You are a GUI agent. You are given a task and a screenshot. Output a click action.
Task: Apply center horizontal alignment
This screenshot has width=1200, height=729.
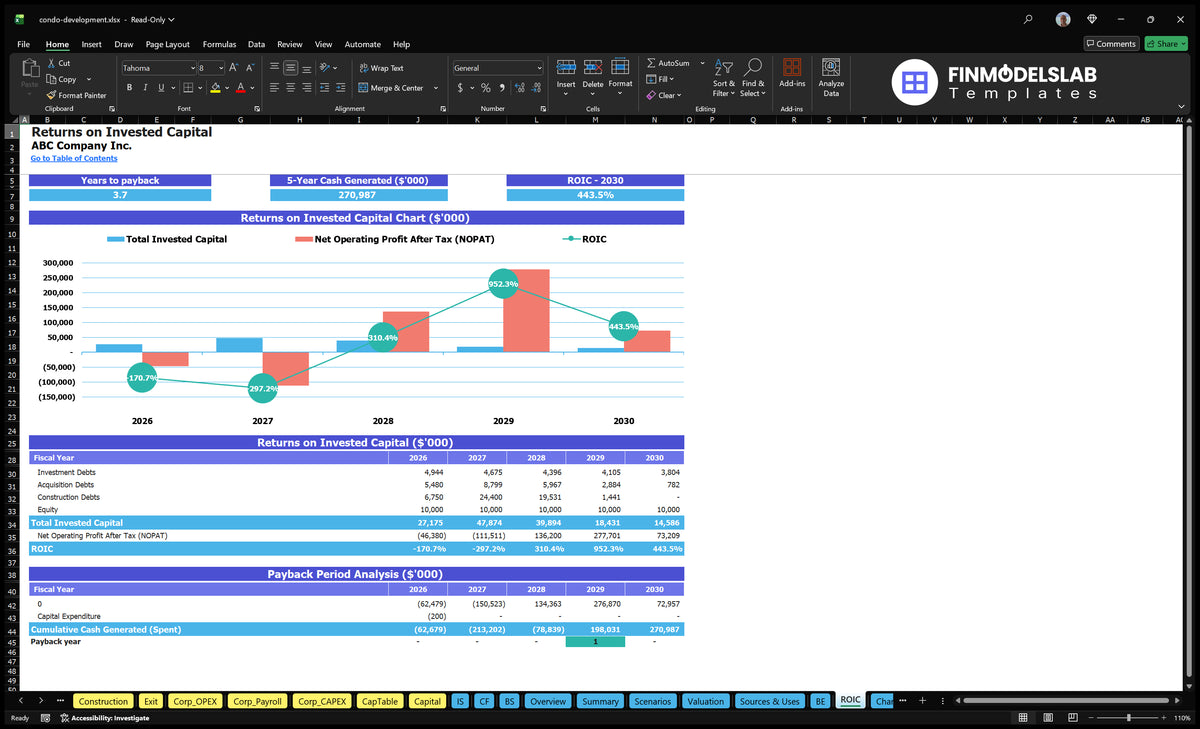290,87
